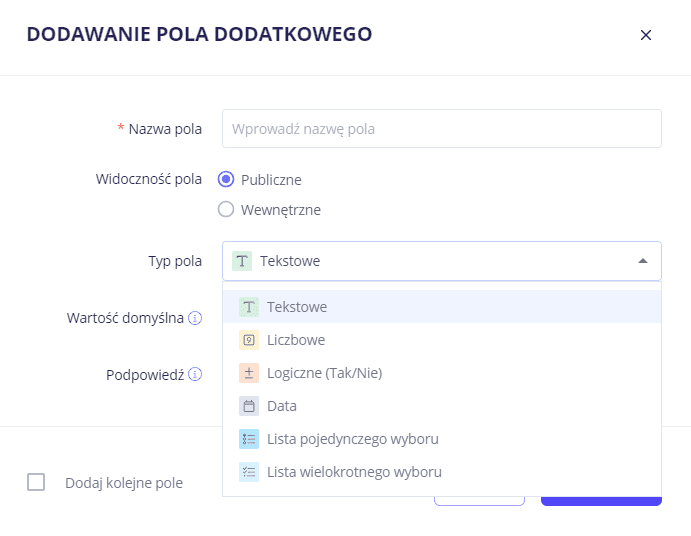Image resolution: width=691 pixels, height=536 pixels.
Task: Click the blue list icon for single choice
Action: click(249, 439)
